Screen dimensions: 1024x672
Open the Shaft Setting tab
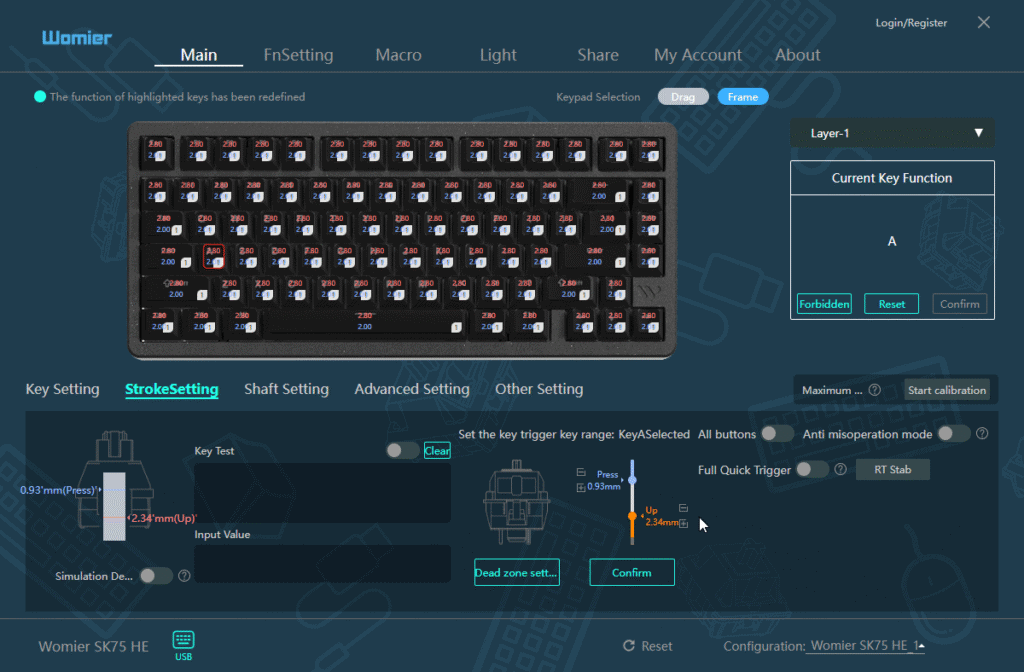tap(286, 389)
